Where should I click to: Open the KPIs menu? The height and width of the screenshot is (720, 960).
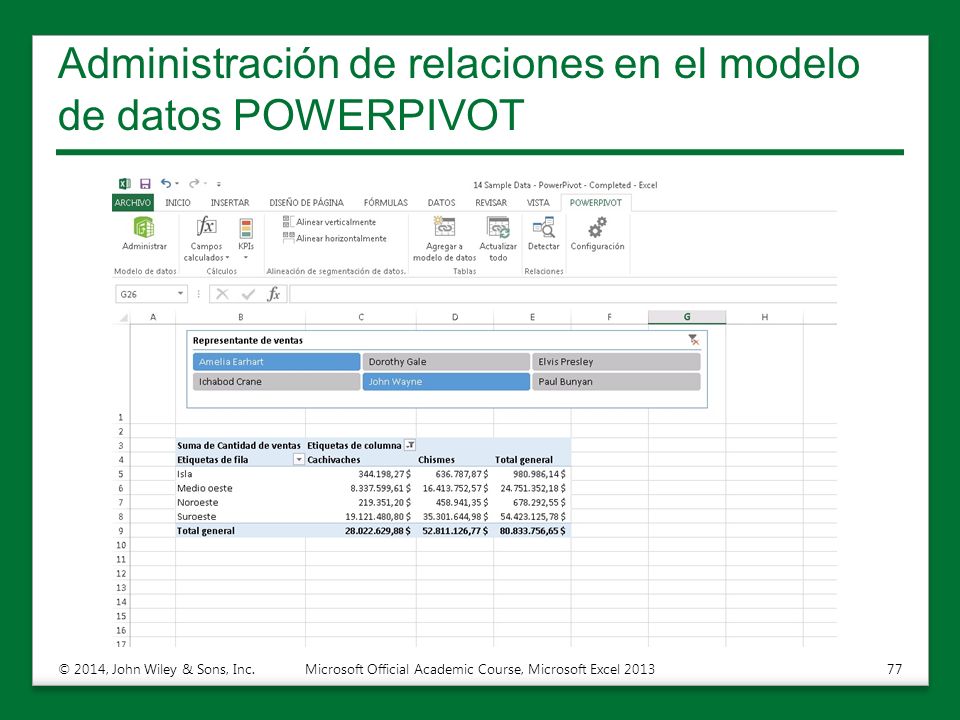point(246,239)
